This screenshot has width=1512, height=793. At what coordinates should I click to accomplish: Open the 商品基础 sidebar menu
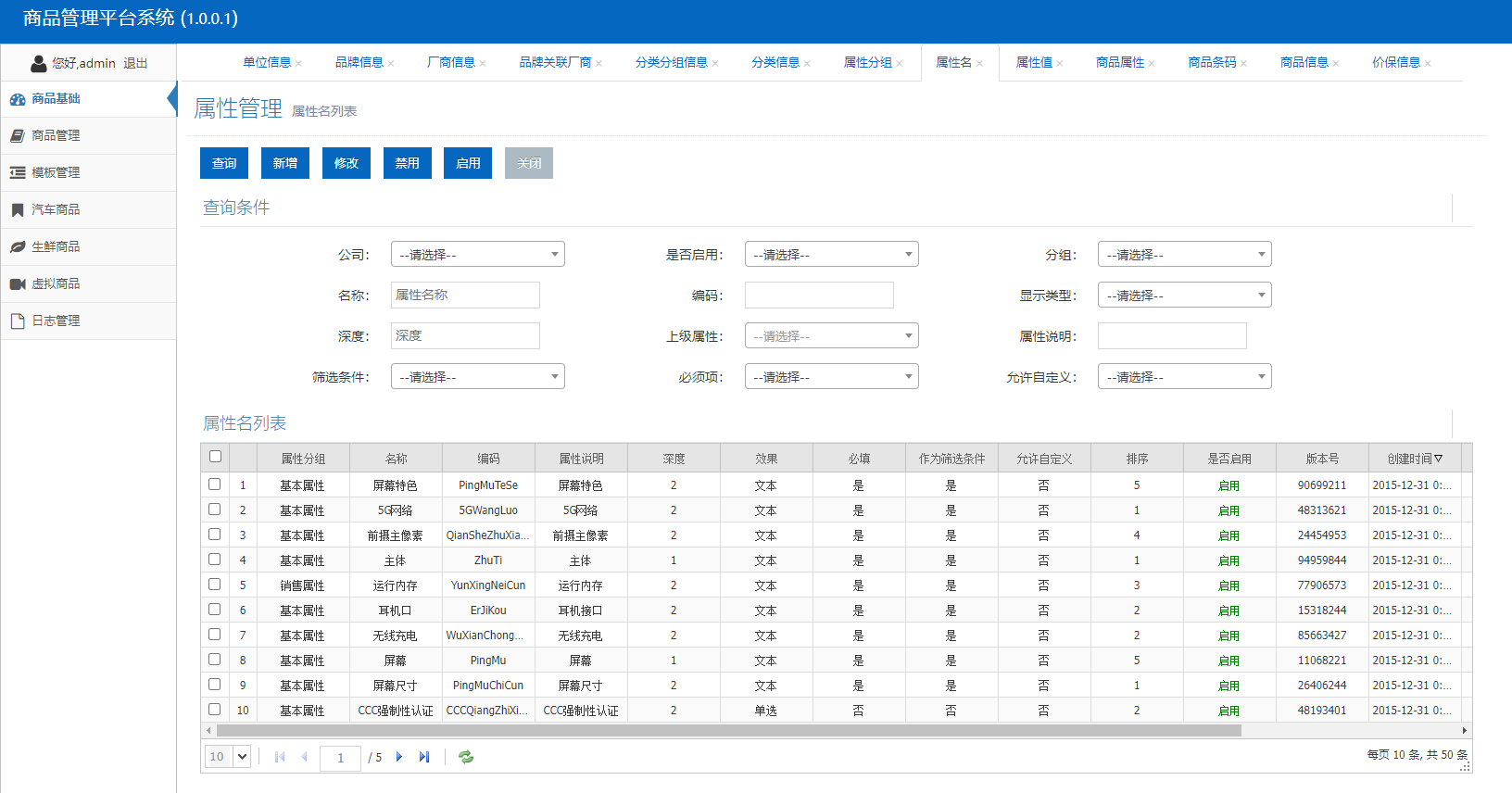[x=88, y=99]
